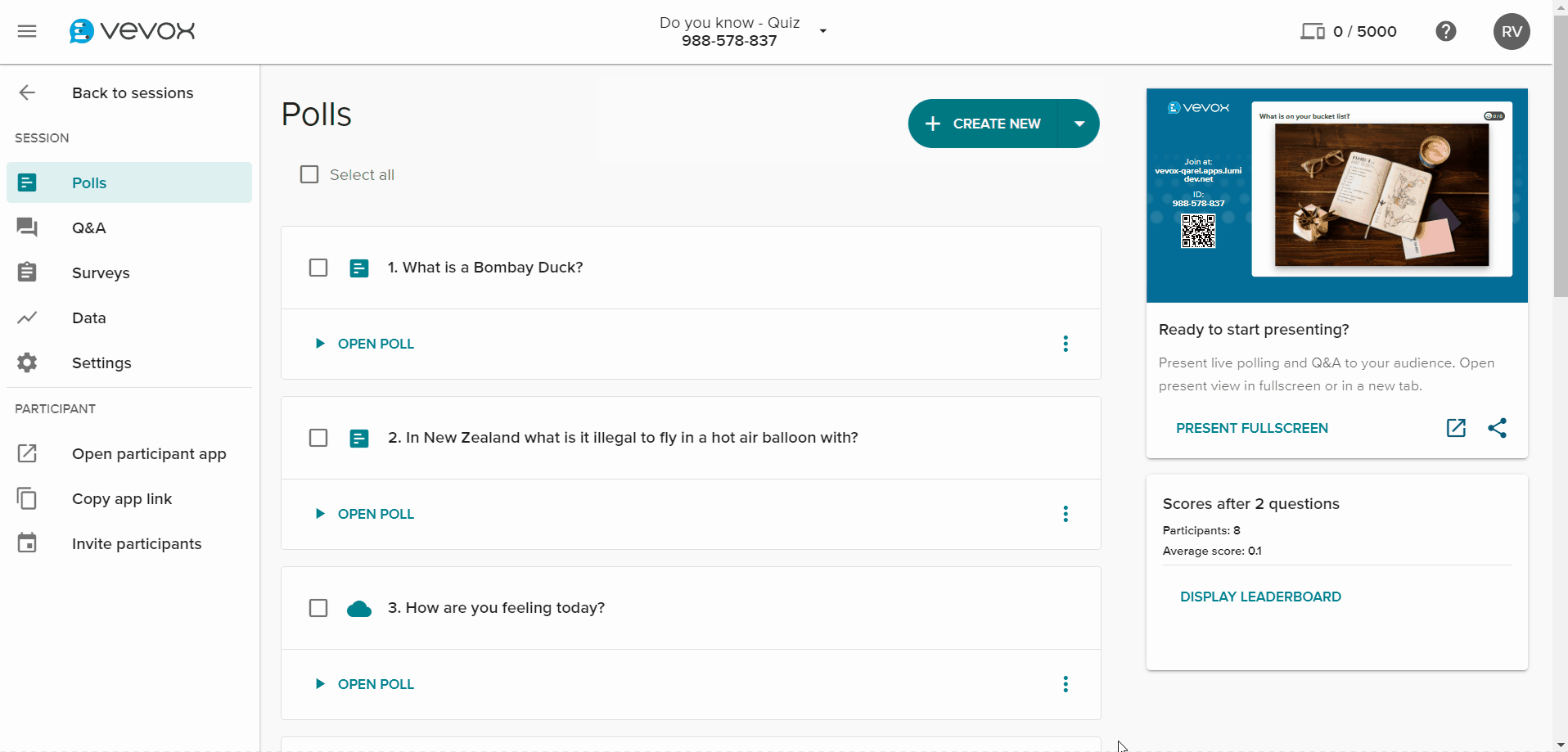Click the Vevox logo
The image size is (1568, 752).
[133, 31]
